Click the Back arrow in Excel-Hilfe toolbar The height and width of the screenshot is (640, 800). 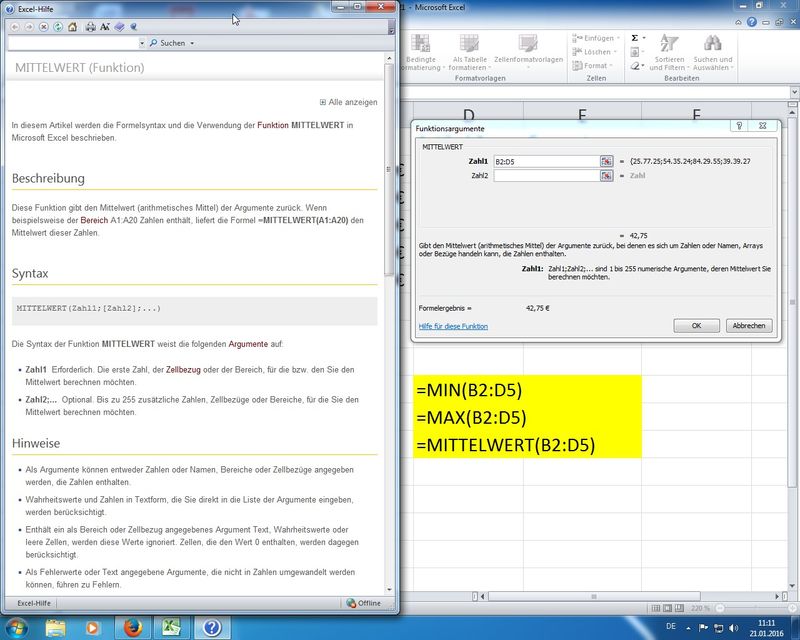point(15,27)
